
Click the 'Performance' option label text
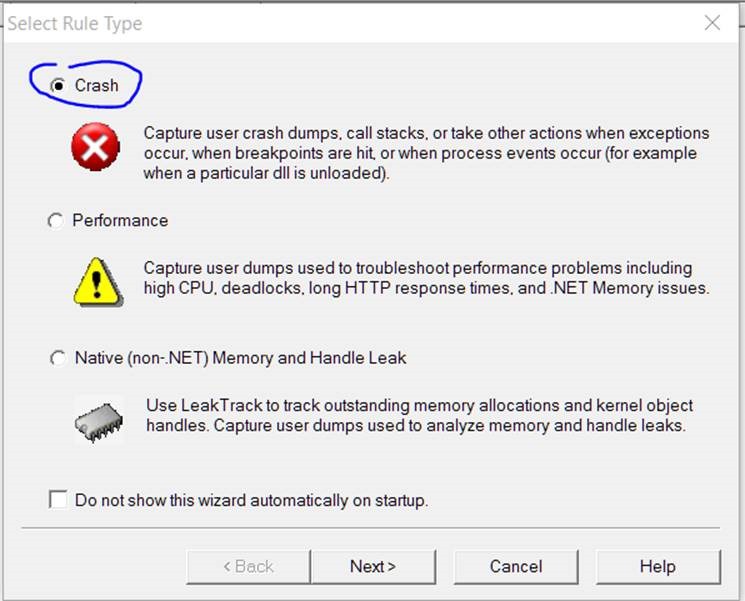point(120,221)
